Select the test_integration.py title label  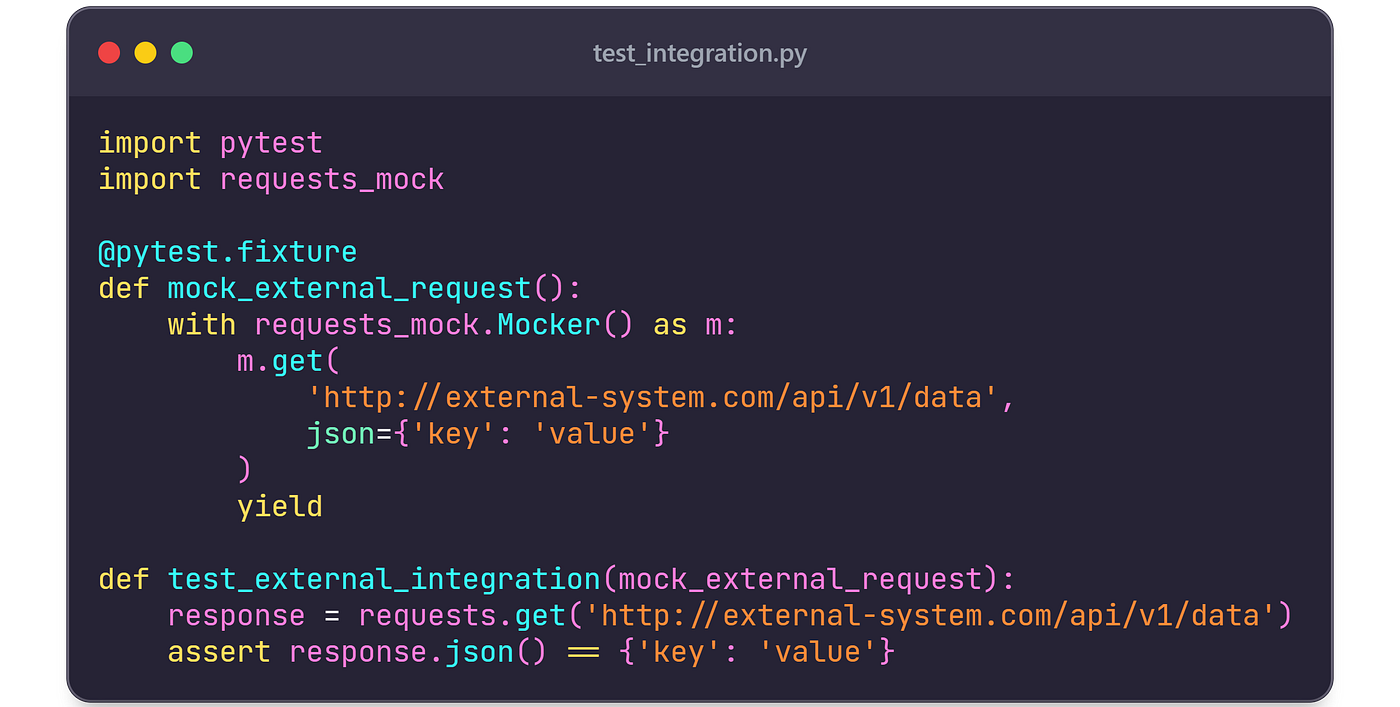tap(700, 54)
